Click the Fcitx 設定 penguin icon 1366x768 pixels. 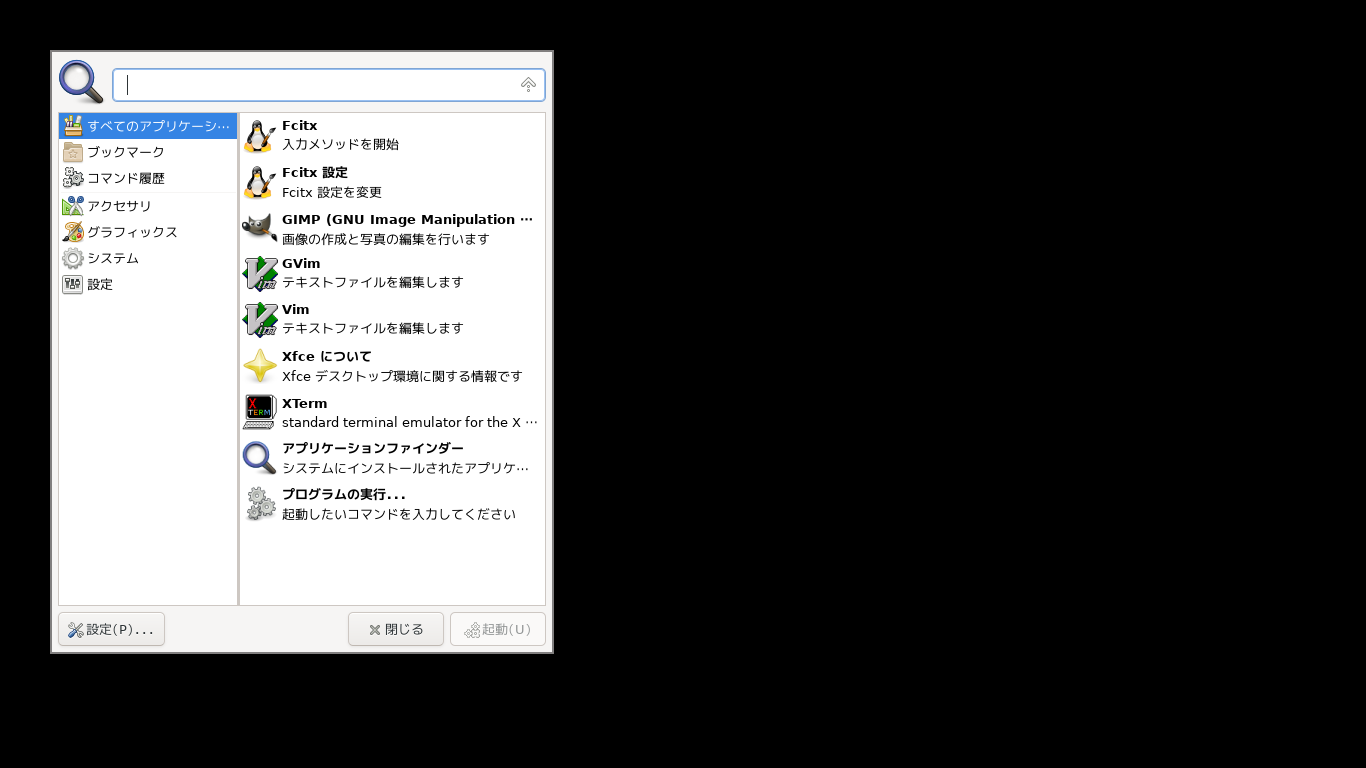pyautogui.click(x=259, y=182)
